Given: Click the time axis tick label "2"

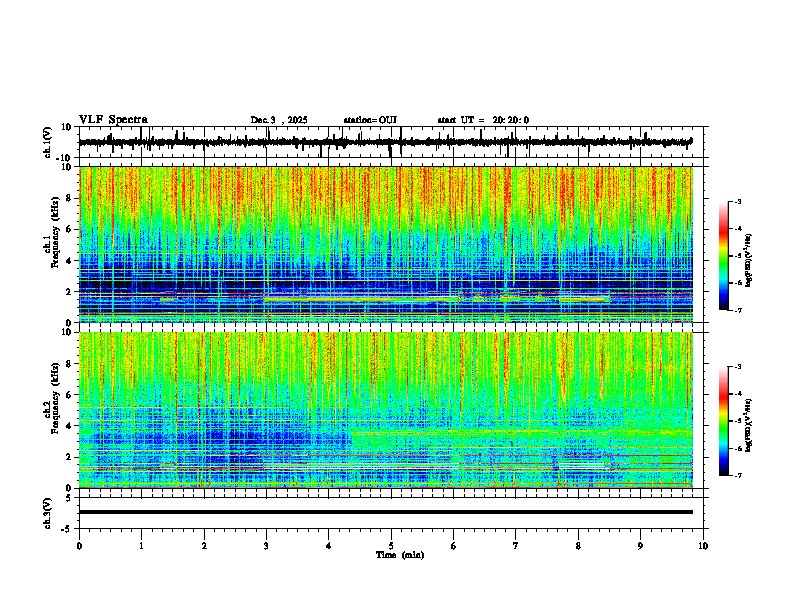Looking at the screenshot, I should pyautogui.click(x=204, y=546).
